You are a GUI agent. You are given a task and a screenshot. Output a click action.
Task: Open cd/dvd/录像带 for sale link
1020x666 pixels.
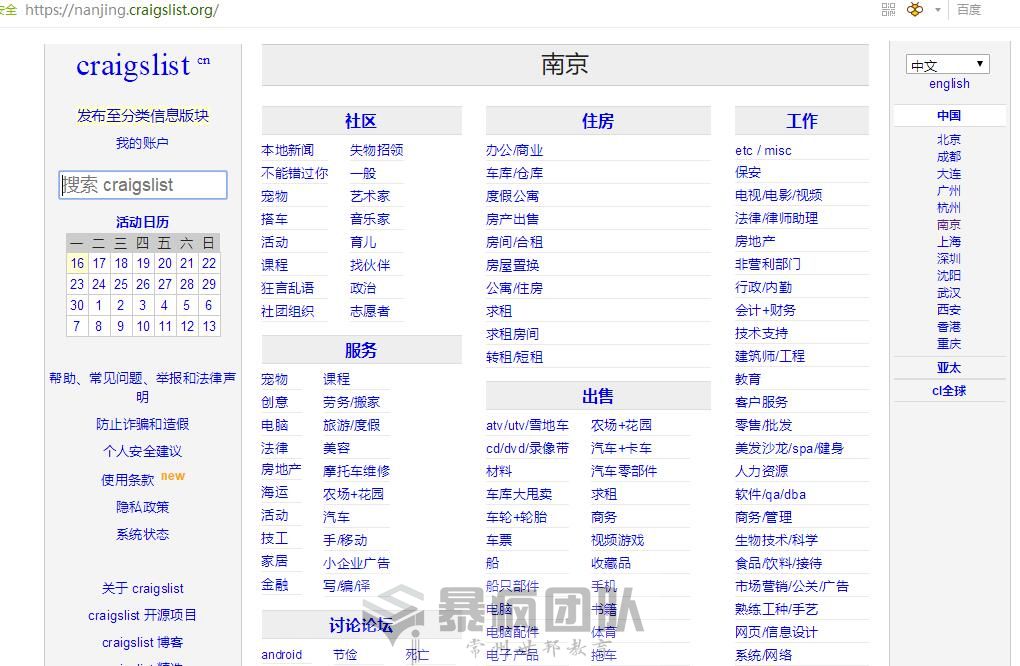pyautogui.click(x=528, y=448)
